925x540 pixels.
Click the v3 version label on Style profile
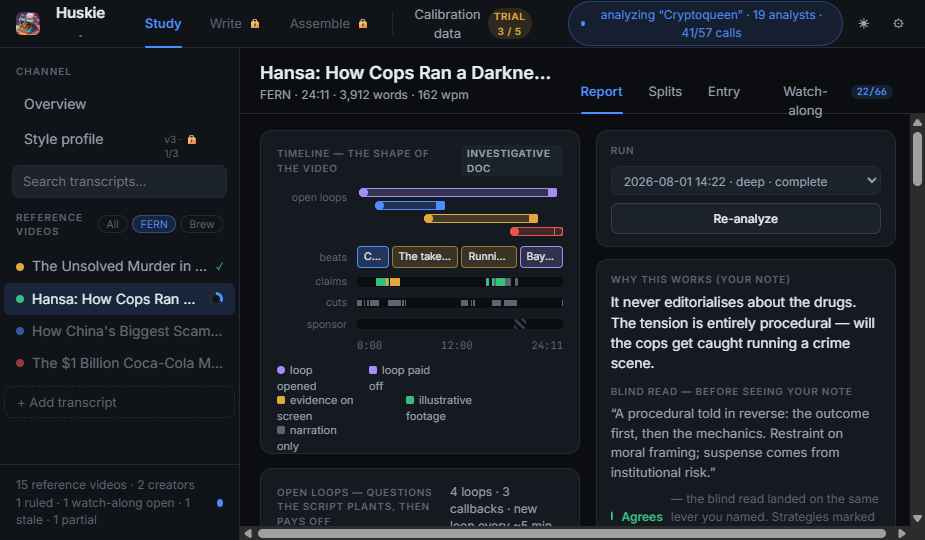coord(170,140)
